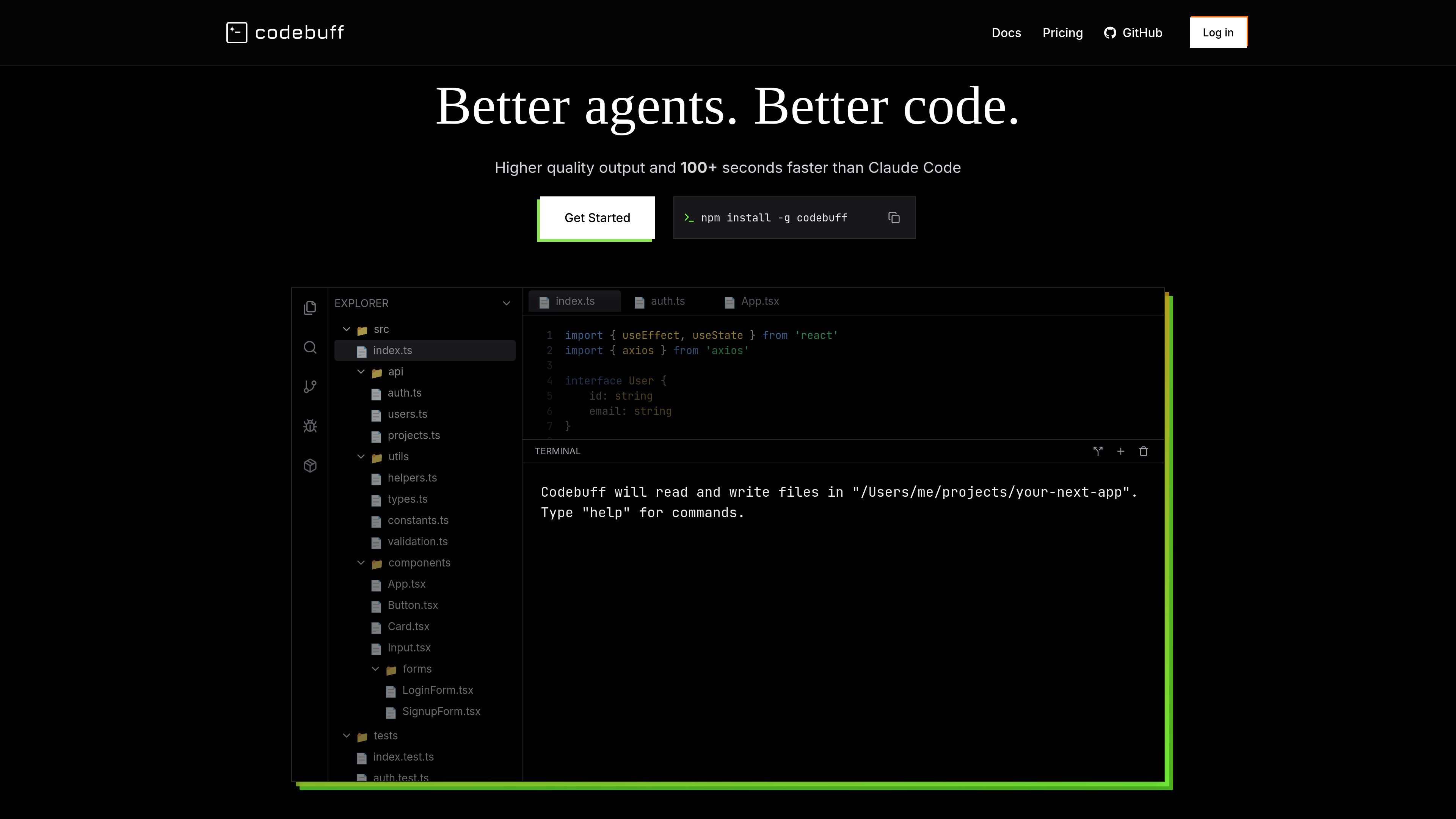
Task: Click the "interface User {" code line
Action: [x=615, y=381]
